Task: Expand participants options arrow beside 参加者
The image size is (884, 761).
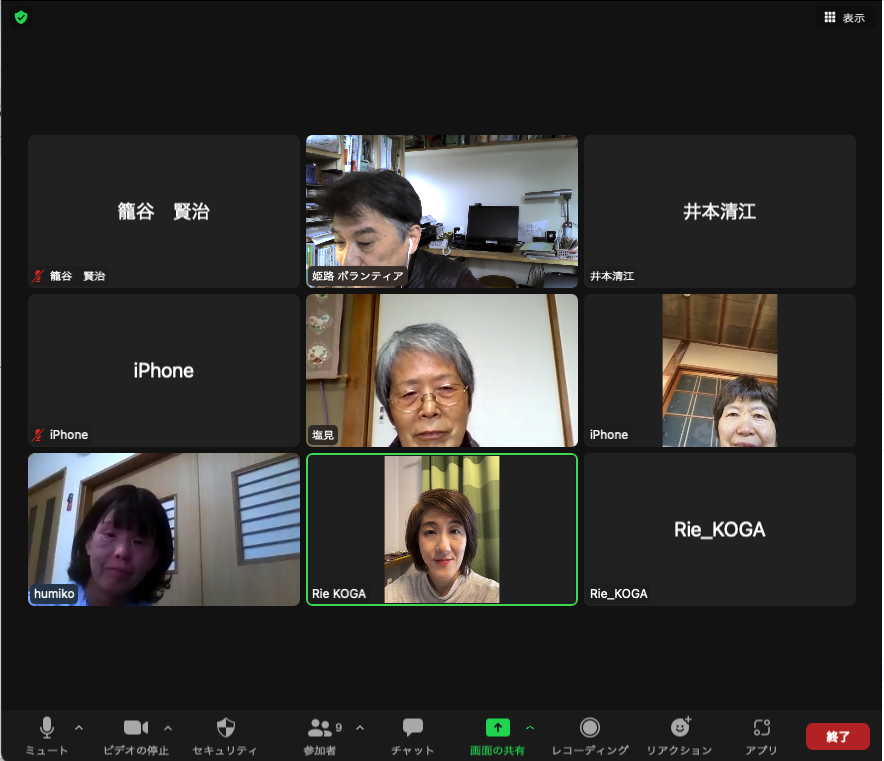Action: pyautogui.click(x=360, y=728)
